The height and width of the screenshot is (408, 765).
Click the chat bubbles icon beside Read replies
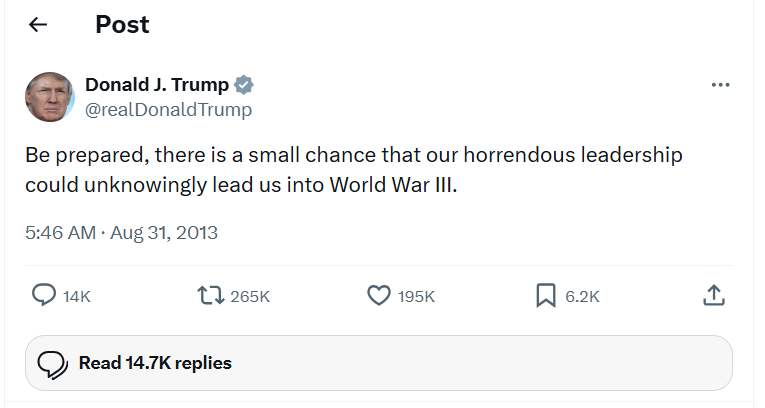coord(52,364)
